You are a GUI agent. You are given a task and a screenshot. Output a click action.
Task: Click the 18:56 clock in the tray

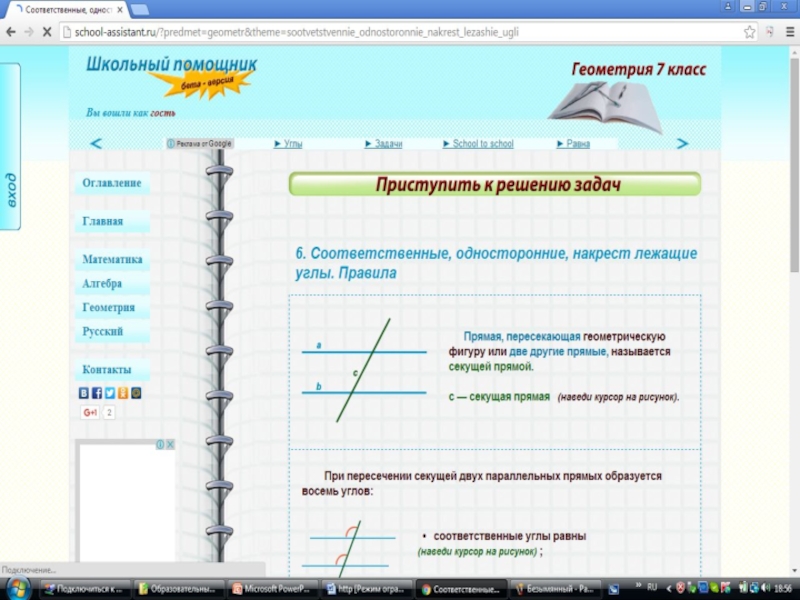pos(782,589)
